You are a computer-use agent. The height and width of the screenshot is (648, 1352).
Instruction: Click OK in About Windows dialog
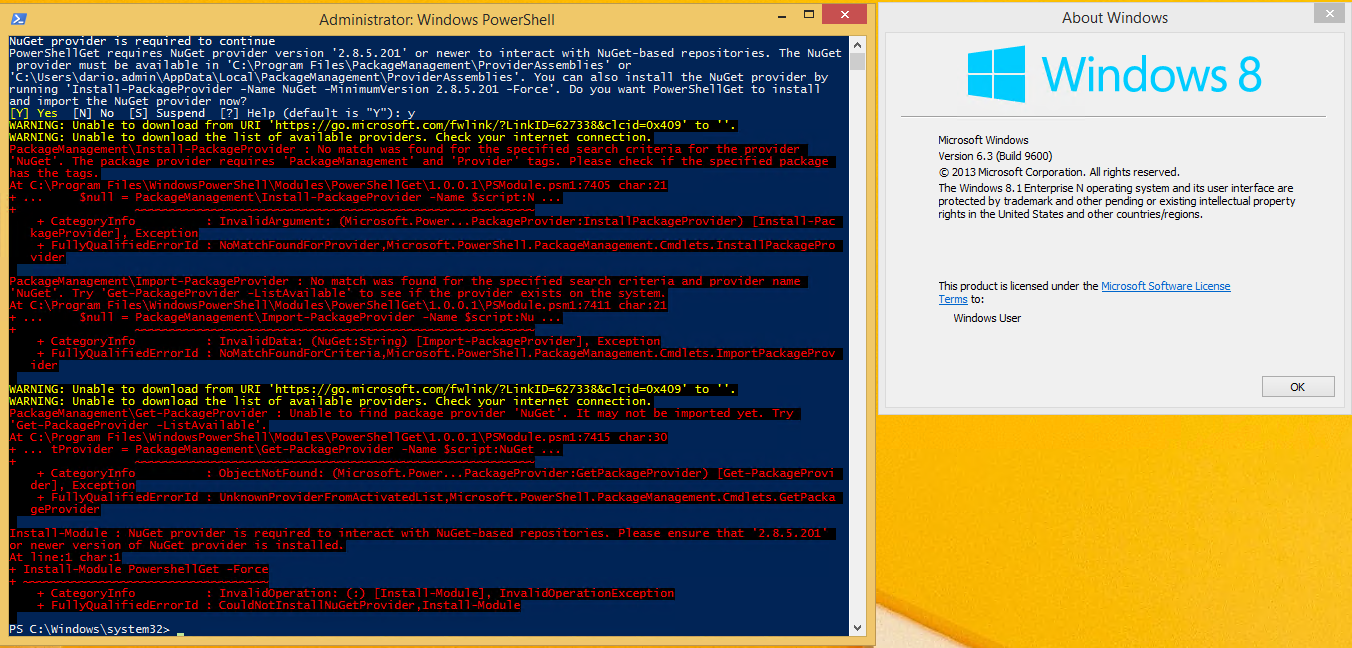point(1298,387)
